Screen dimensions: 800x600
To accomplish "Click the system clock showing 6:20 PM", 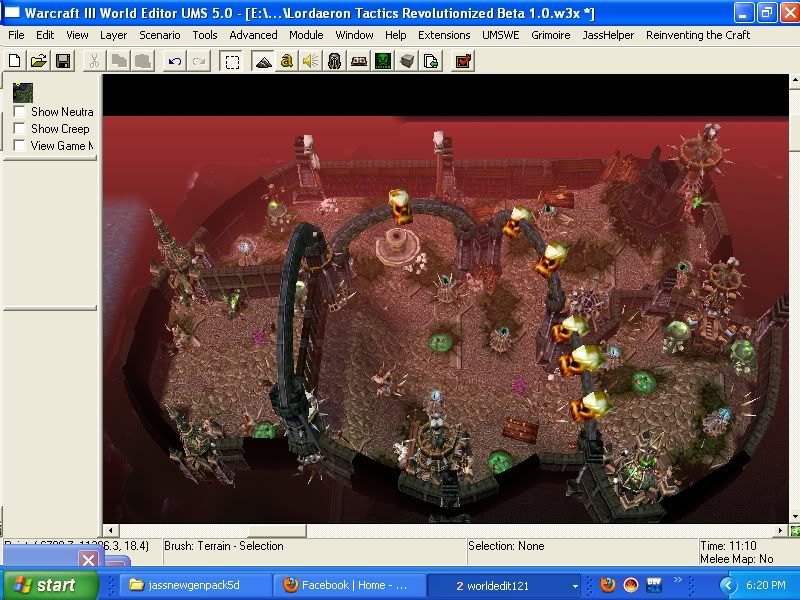I will (765, 585).
